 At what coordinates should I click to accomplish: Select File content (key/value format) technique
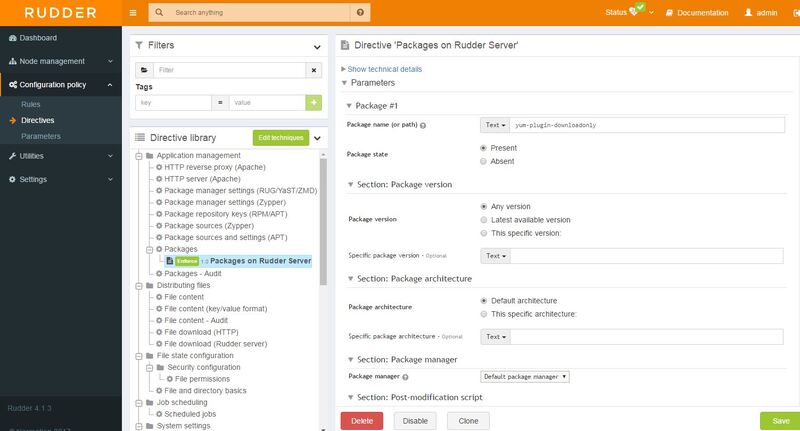pyautogui.click(x=215, y=309)
